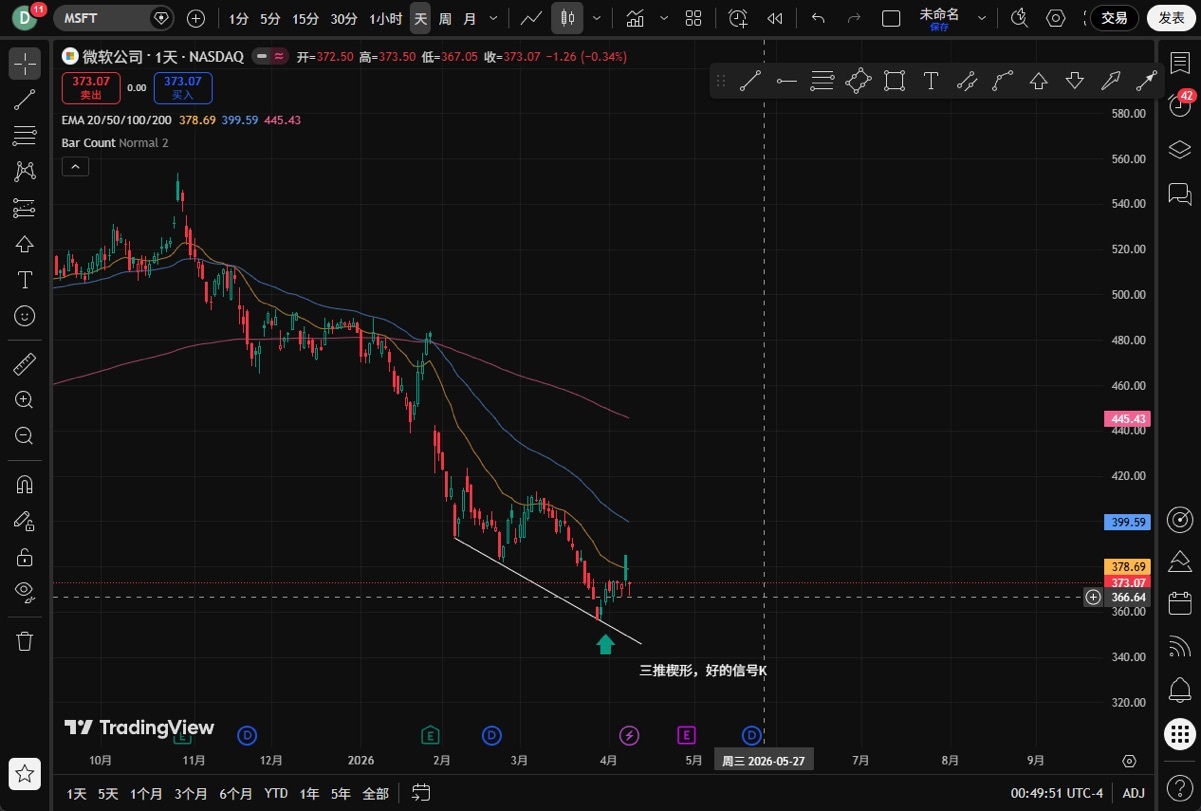
Task: Toggle ADJ adjusted data setting
Action: coord(1133,793)
